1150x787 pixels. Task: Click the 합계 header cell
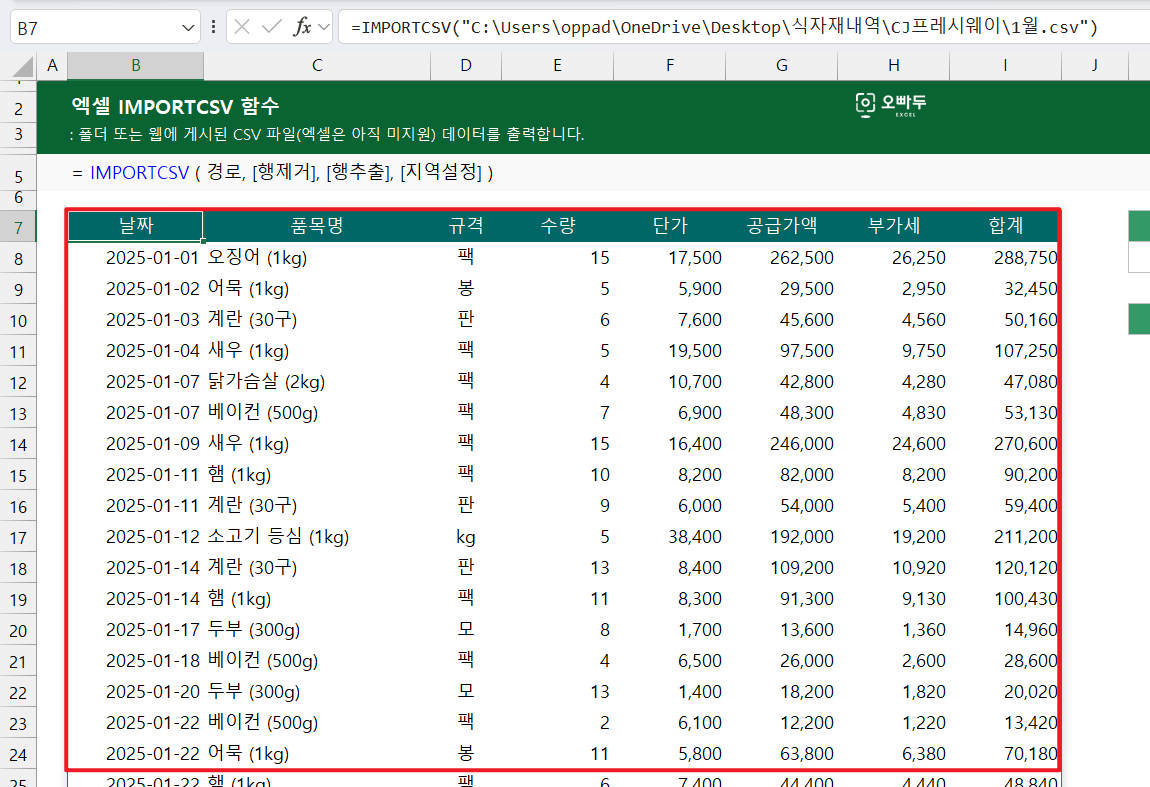(1005, 226)
